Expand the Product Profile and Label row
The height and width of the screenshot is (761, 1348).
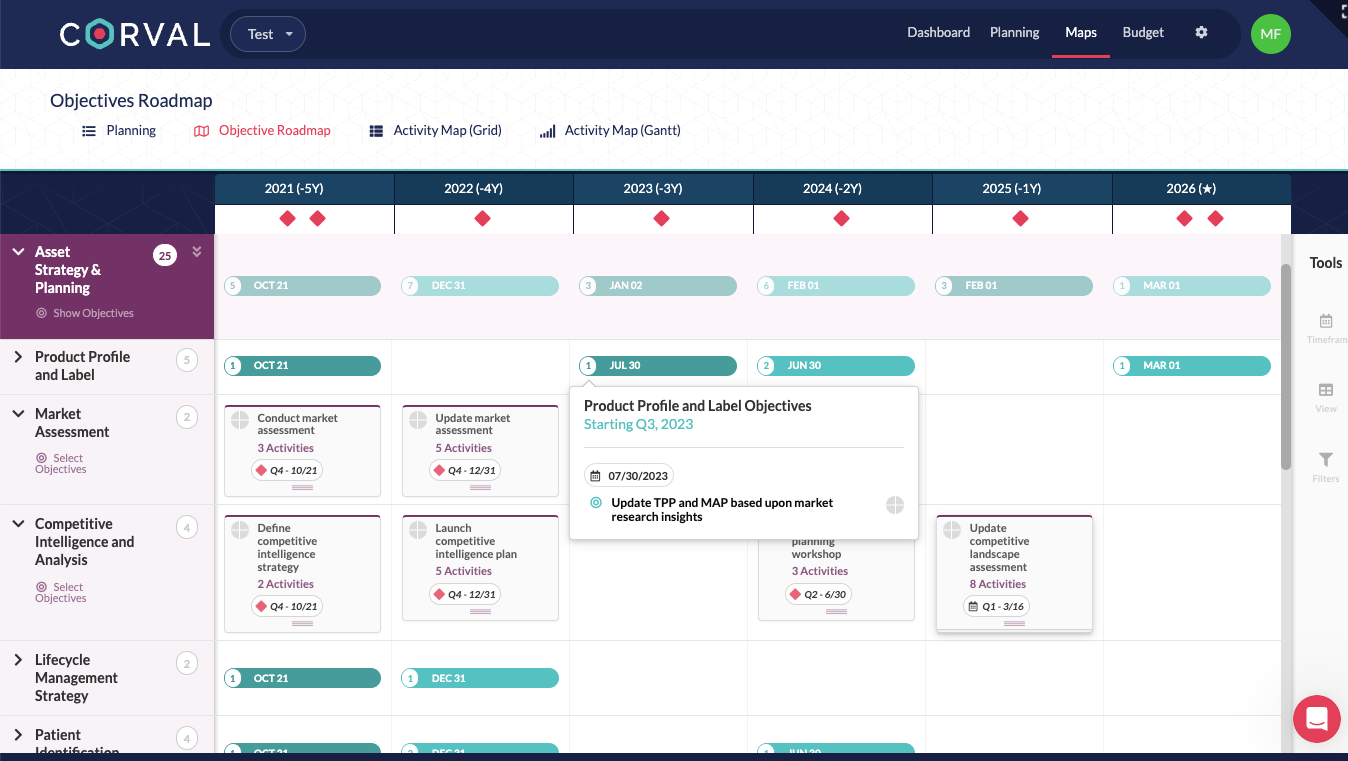coord(18,356)
